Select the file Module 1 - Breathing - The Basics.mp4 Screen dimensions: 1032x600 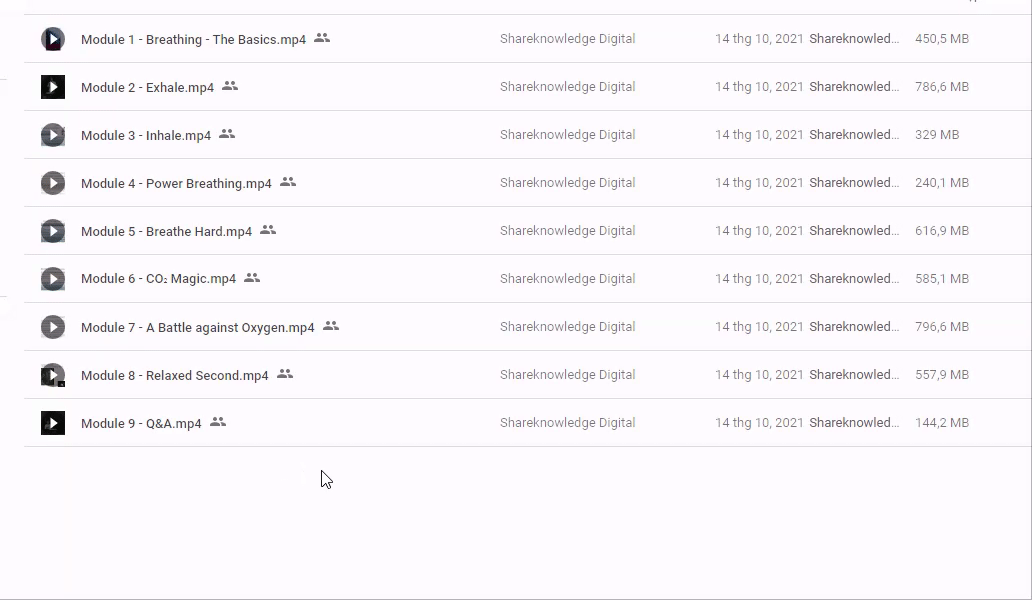(x=193, y=40)
